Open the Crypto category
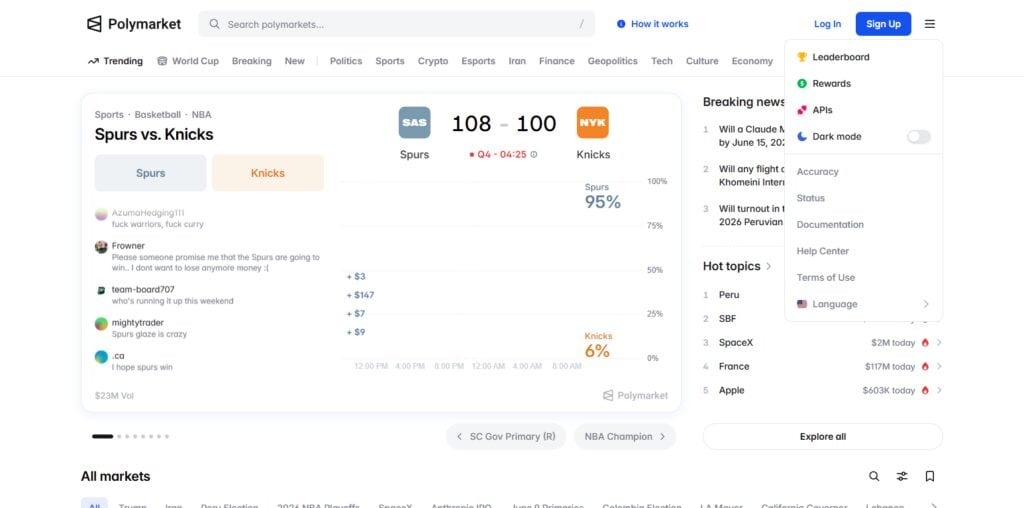 pyautogui.click(x=433, y=61)
